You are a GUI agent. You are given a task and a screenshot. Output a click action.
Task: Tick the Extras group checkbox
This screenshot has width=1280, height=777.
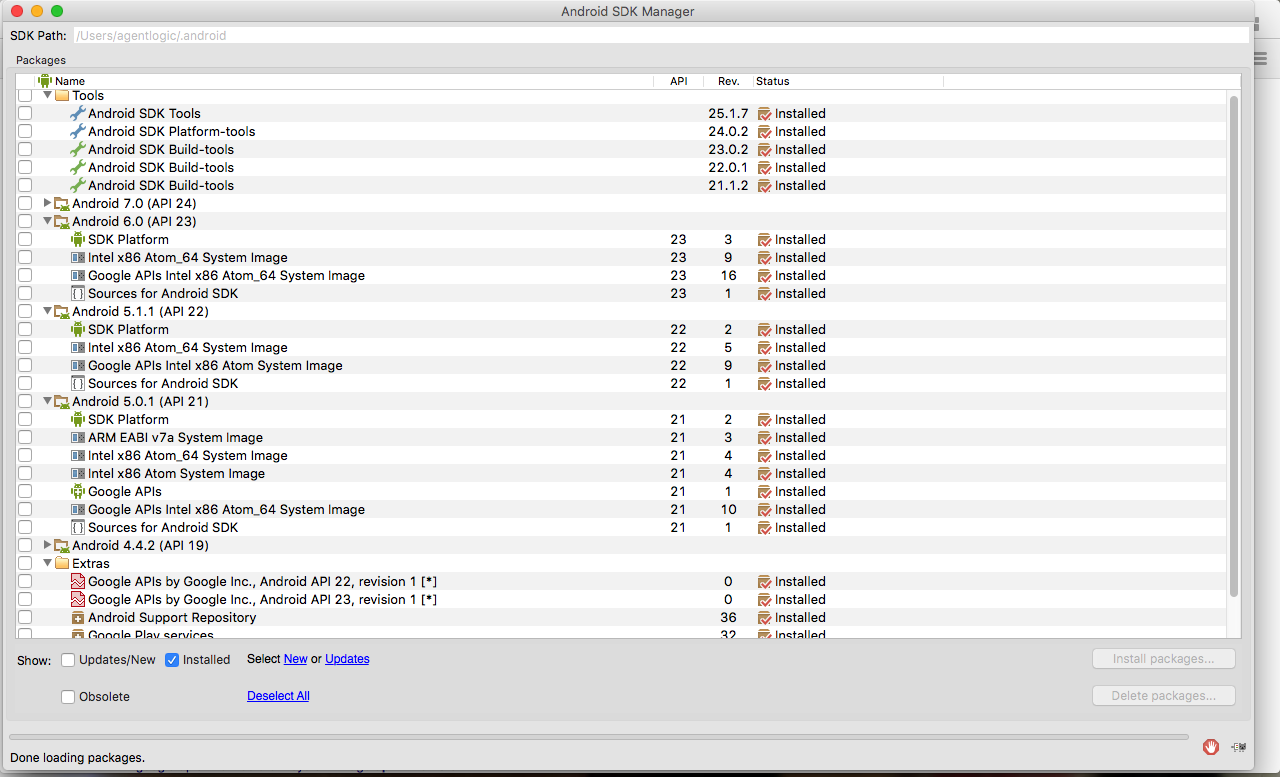tap(25, 563)
